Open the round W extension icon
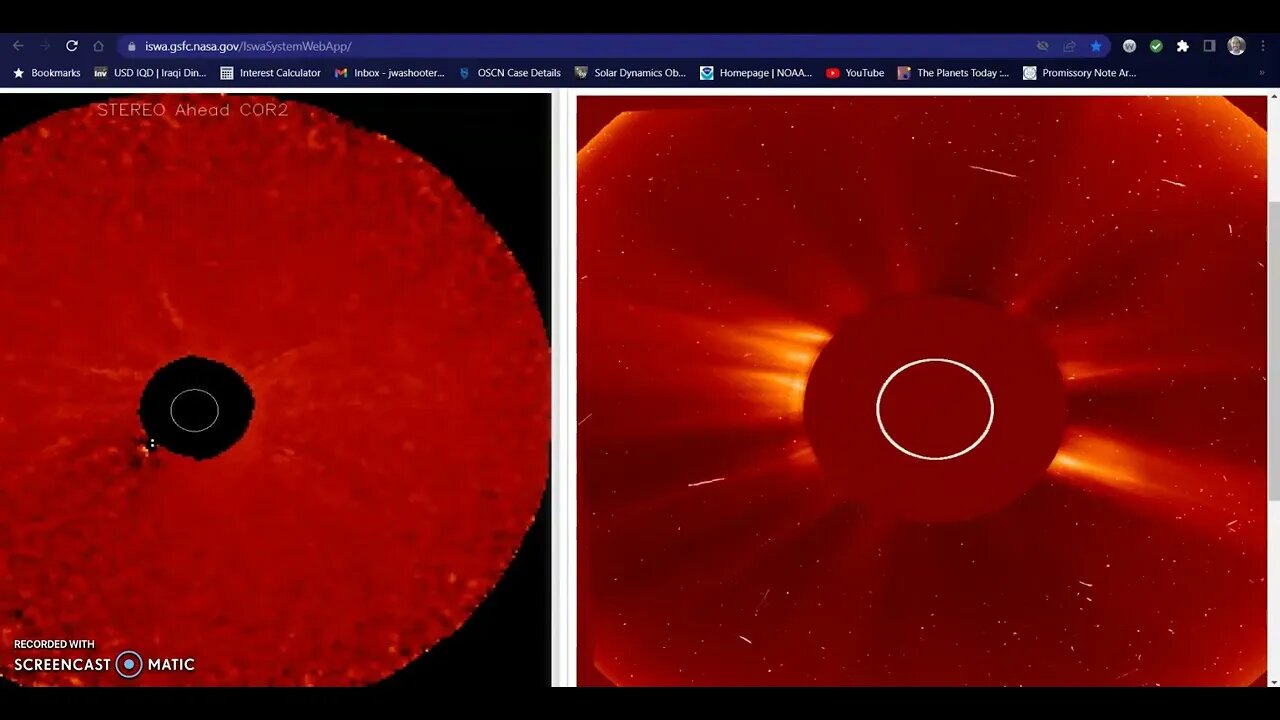Screen dimensions: 1280x720 1129,46
